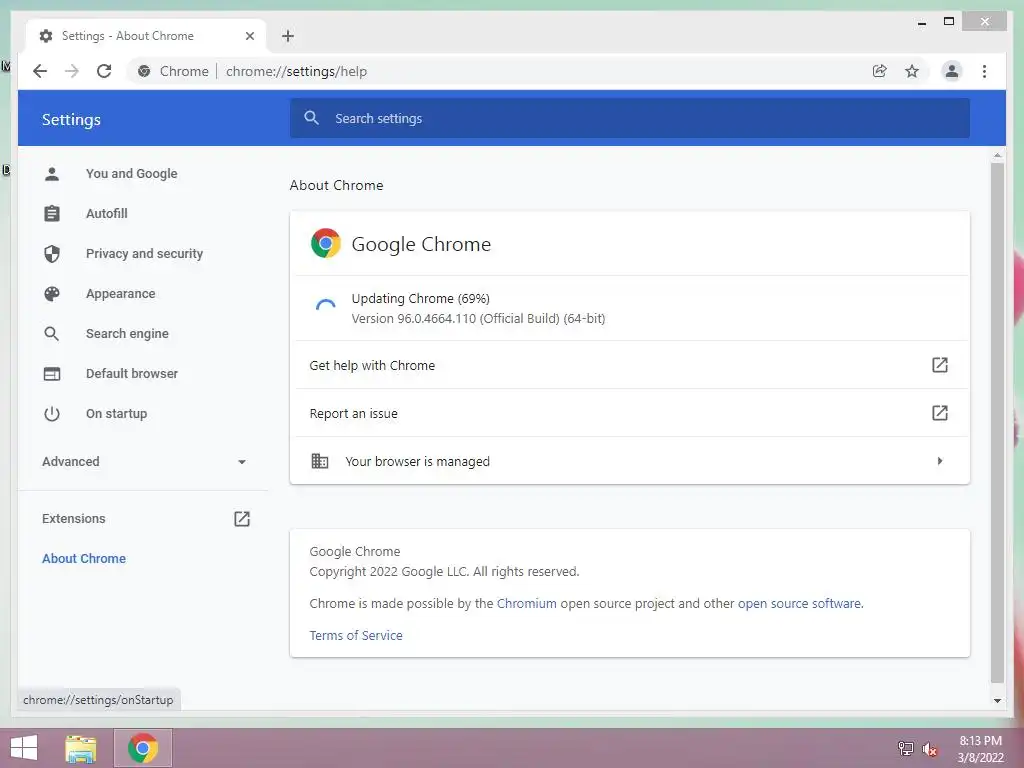Expand the Advanced settings section
Image resolution: width=1024 pixels, height=768 pixels.
(x=144, y=462)
